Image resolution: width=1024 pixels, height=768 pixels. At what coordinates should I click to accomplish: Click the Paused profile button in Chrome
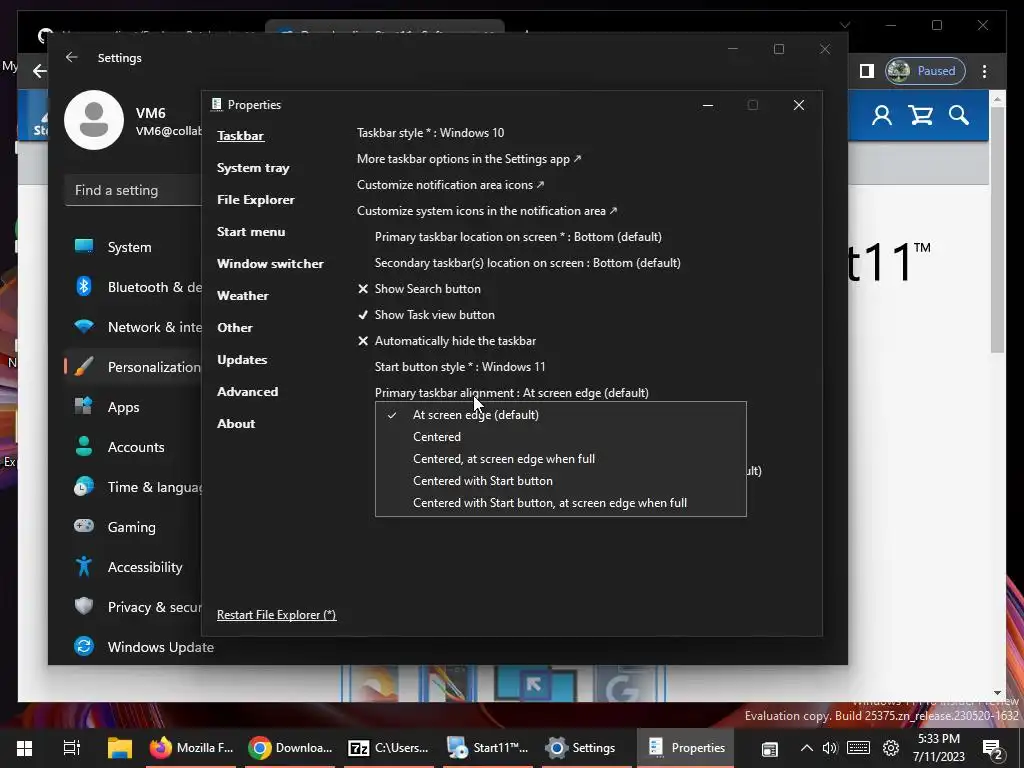[925, 71]
